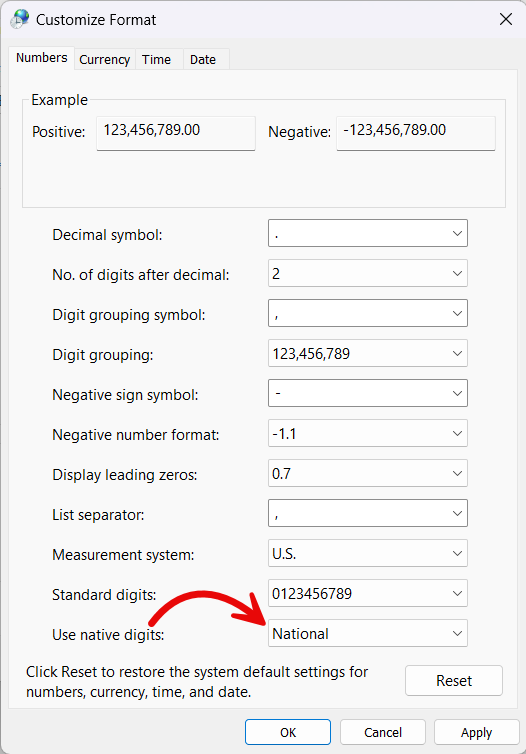This screenshot has width=526, height=754.
Task: Confirm changes with the OK button
Action: pyautogui.click(x=288, y=732)
